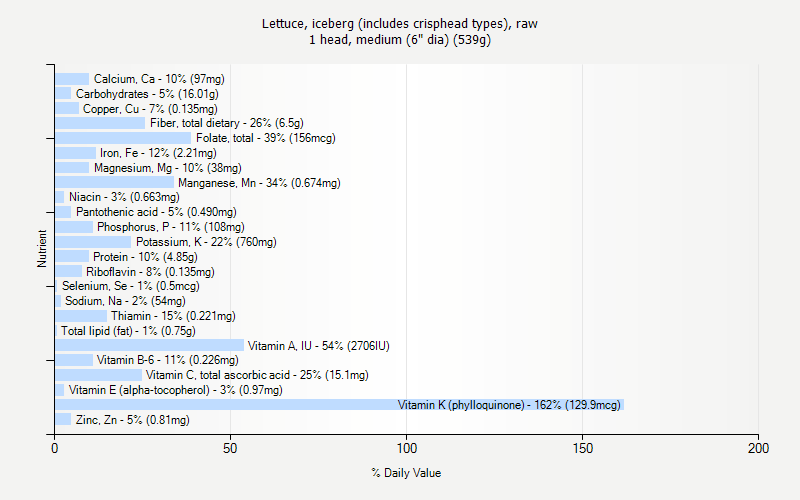The width and height of the screenshot is (800, 500).
Task: Click the Thiamin - 15% (0.221mg) label
Action: click(x=173, y=316)
